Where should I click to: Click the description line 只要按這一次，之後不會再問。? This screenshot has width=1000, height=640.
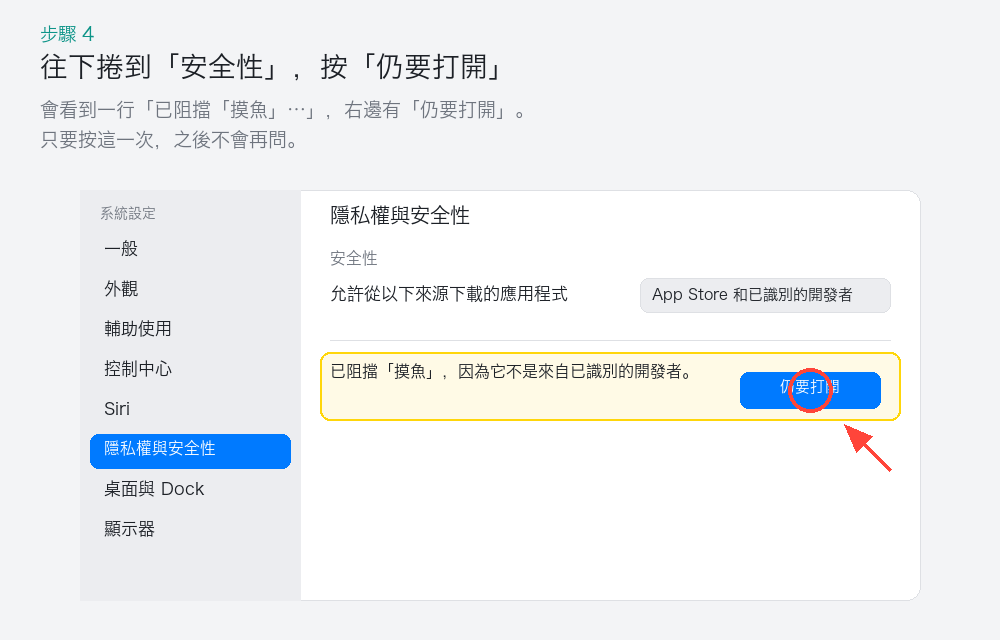click(x=170, y=140)
